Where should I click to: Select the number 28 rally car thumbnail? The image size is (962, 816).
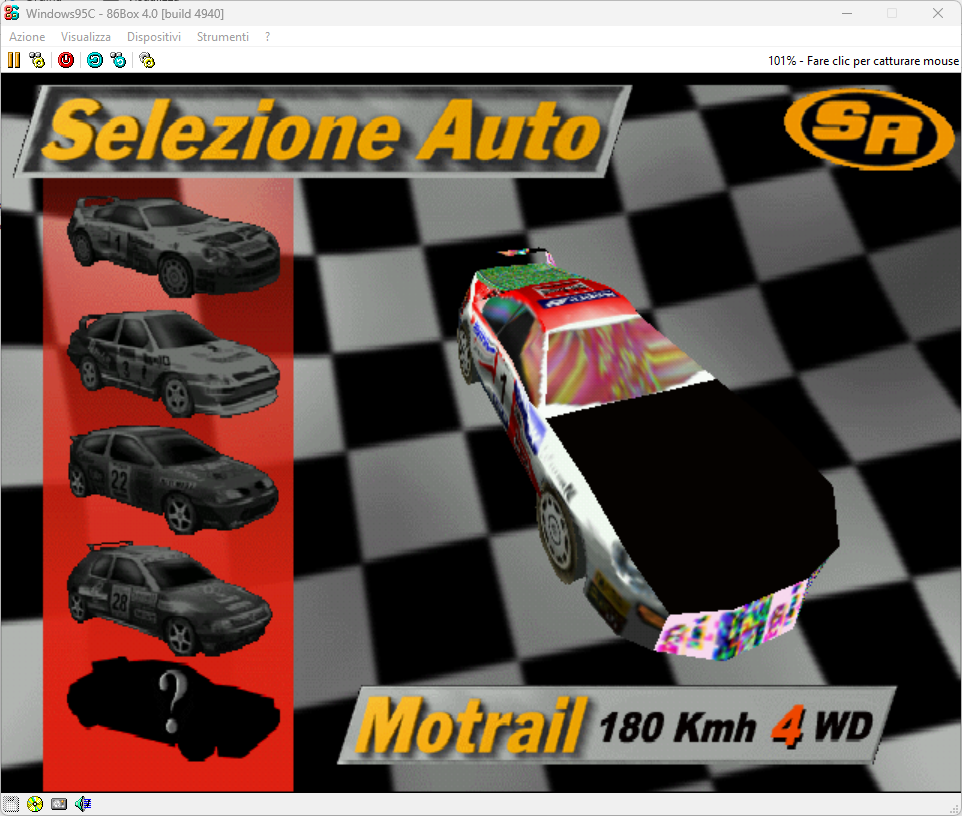[170, 595]
